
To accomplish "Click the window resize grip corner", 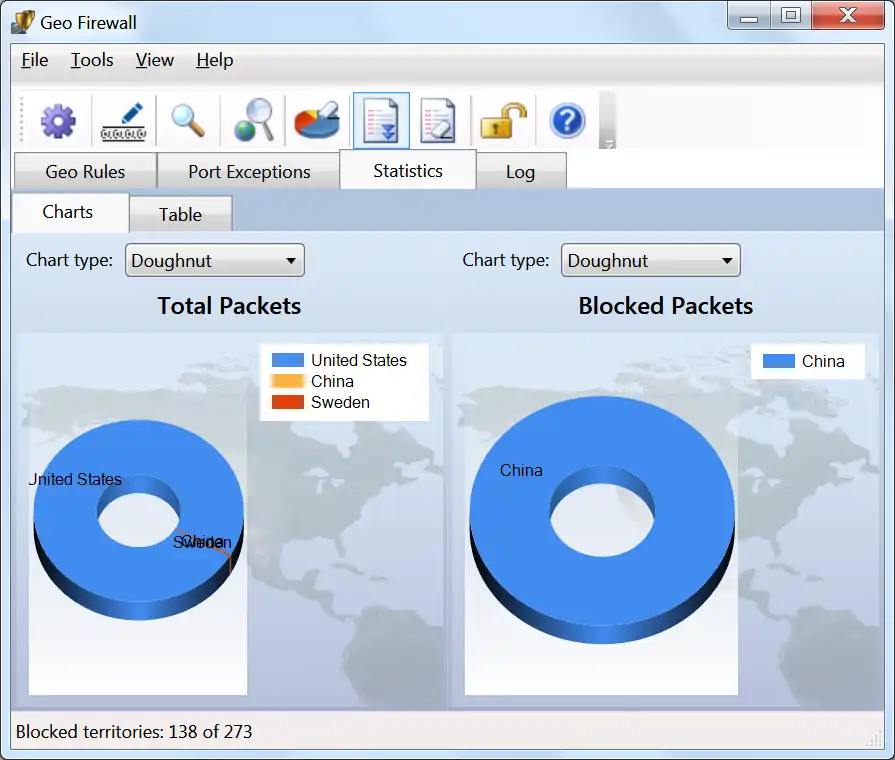I will click(x=874, y=739).
